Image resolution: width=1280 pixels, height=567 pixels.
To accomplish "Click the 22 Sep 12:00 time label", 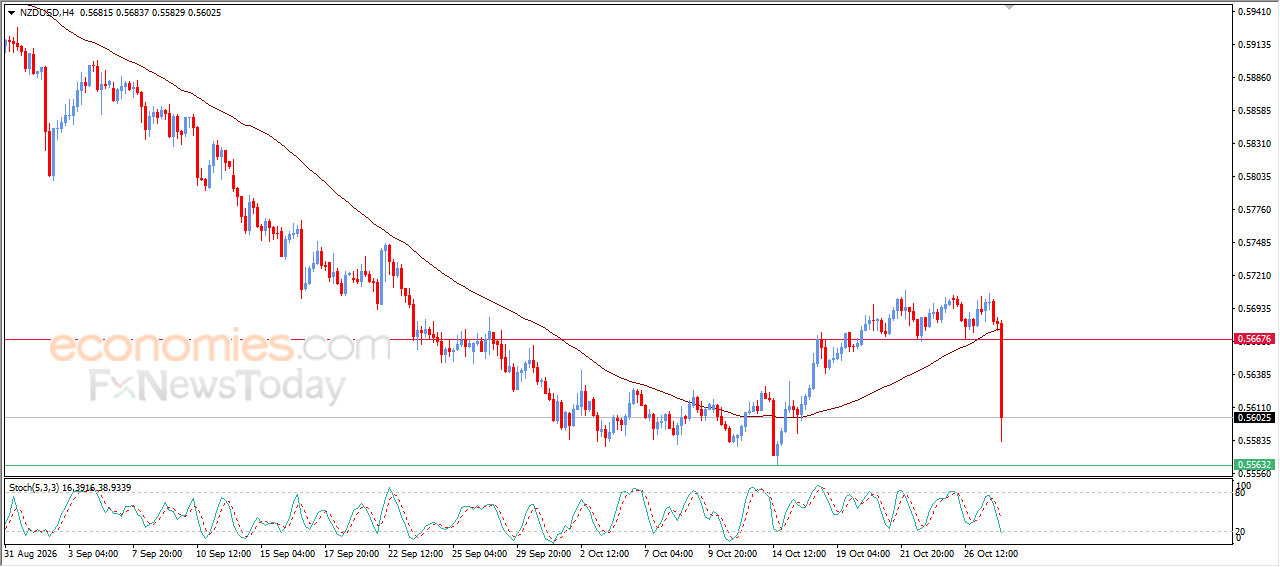I will click(x=416, y=553).
